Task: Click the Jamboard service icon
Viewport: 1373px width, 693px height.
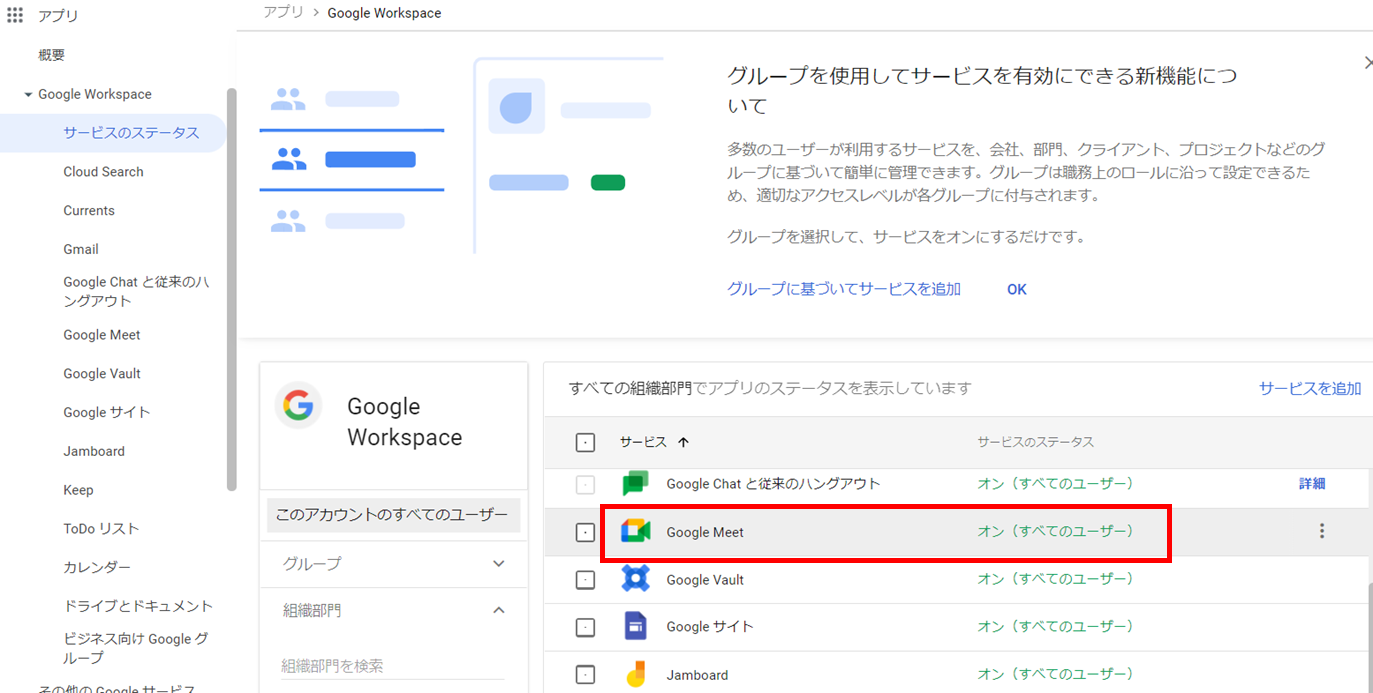Action: [636, 675]
